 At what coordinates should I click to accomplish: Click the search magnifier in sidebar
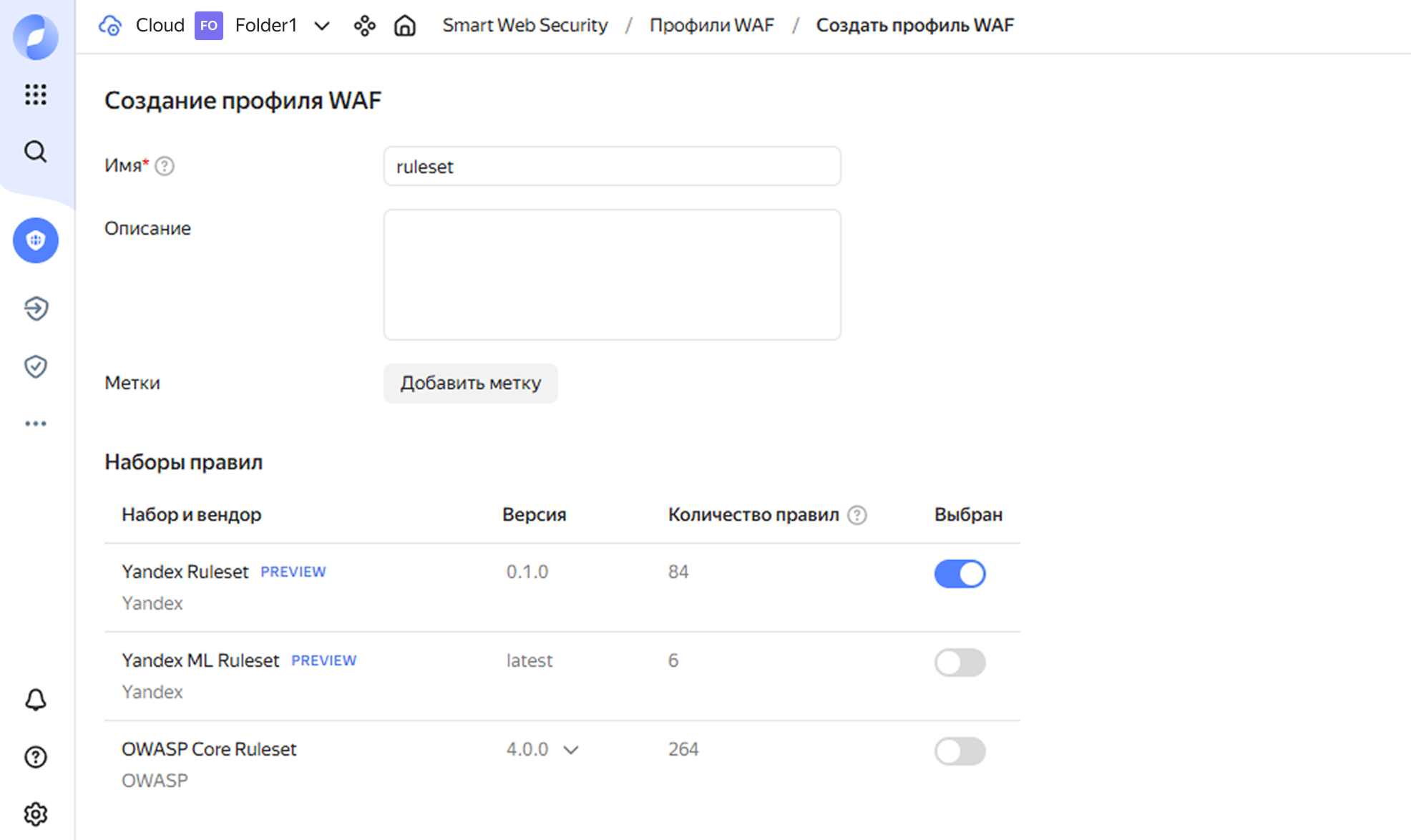(x=35, y=152)
